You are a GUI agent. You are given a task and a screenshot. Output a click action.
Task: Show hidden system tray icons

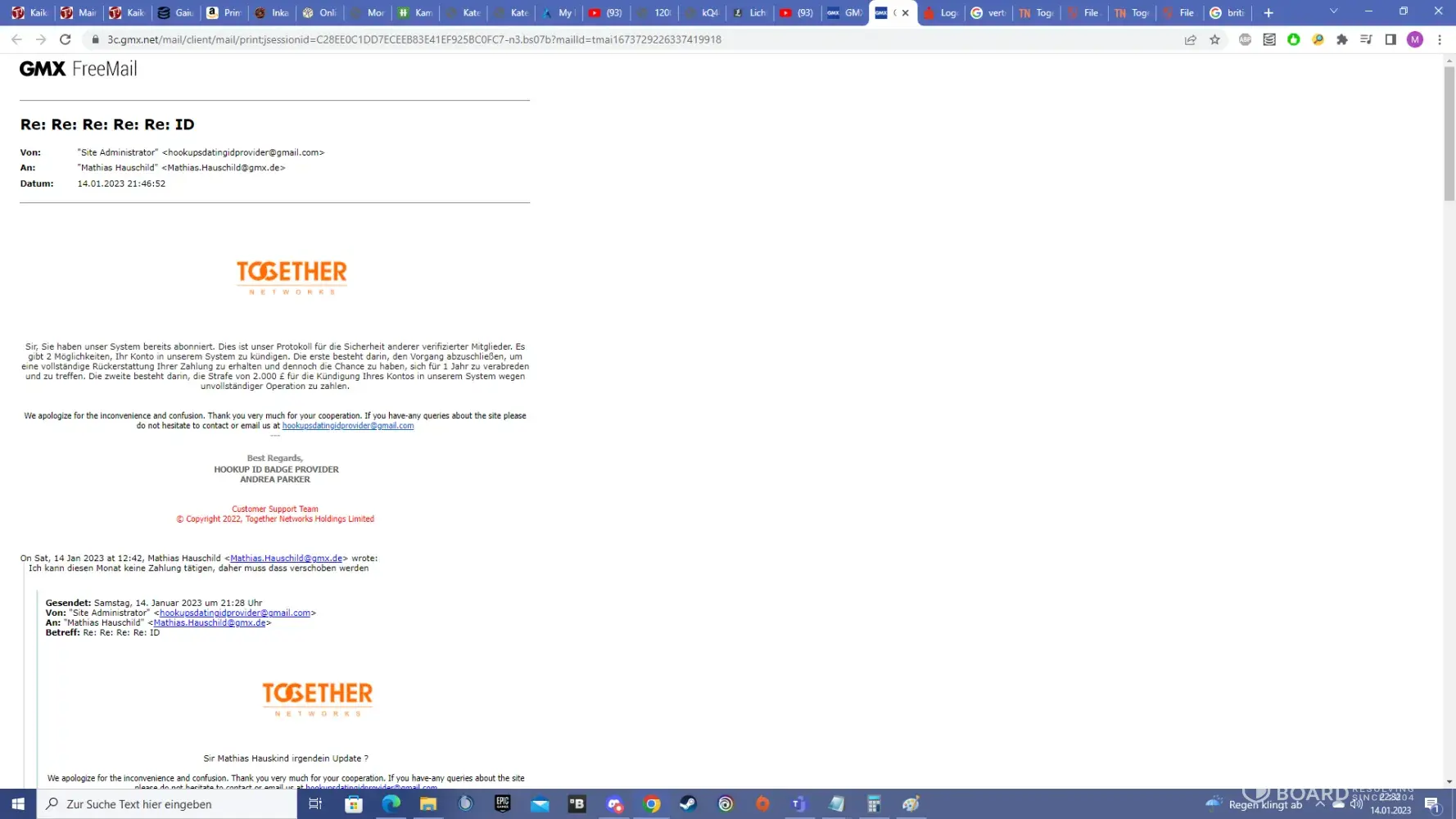(x=1320, y=804)
